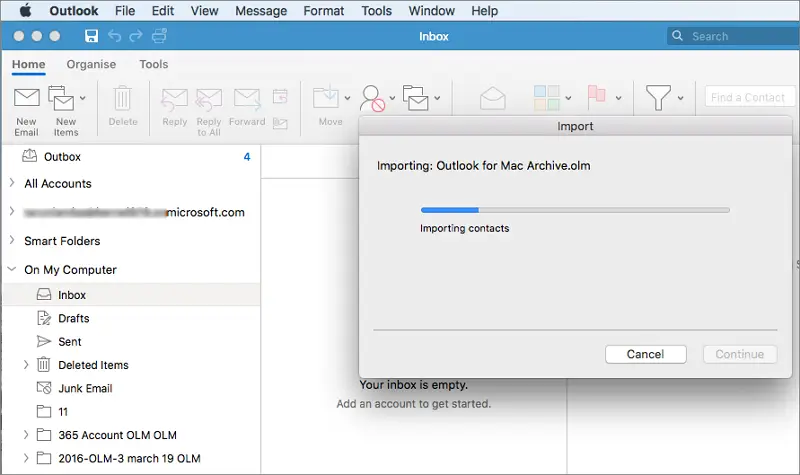The height and width of the screenshot is (475, 800).
Task: Open the View menu
Action: (204, 11)
